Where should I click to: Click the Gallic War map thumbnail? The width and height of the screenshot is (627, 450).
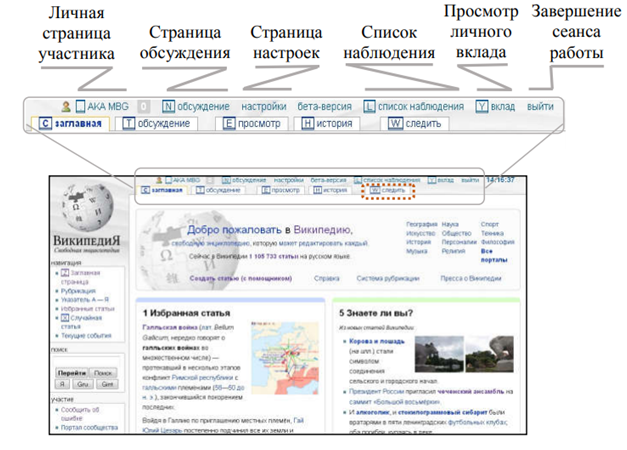pyautogui.click(x=285, y=358)
